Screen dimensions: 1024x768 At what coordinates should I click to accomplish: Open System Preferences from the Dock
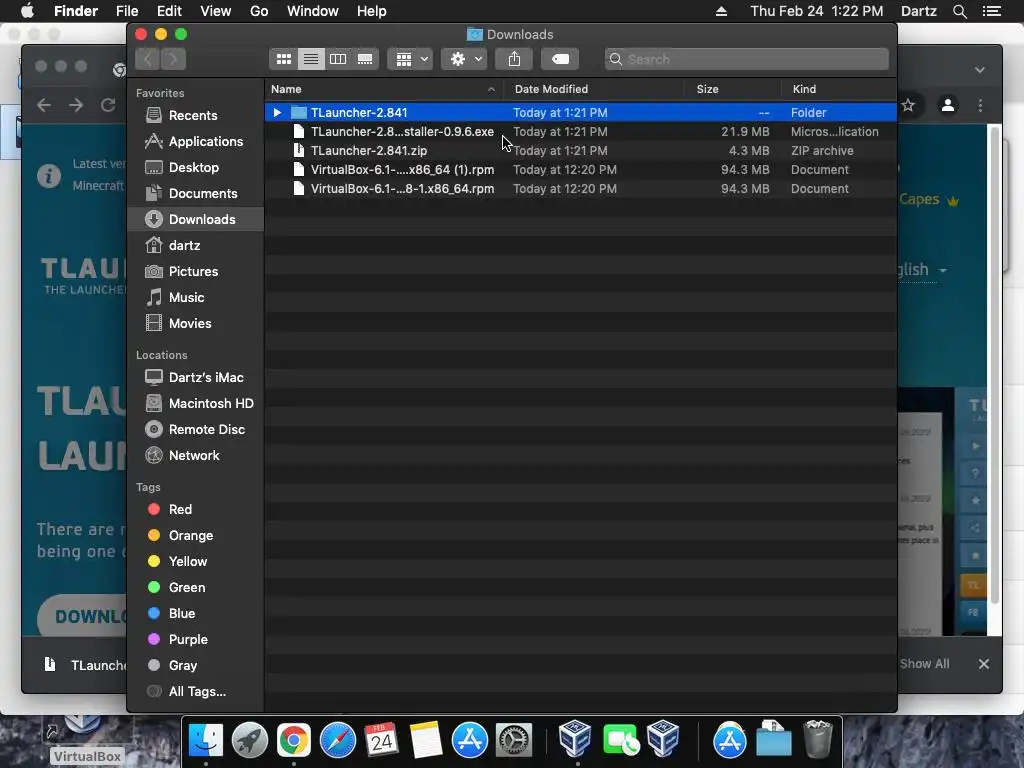point(514,740)
